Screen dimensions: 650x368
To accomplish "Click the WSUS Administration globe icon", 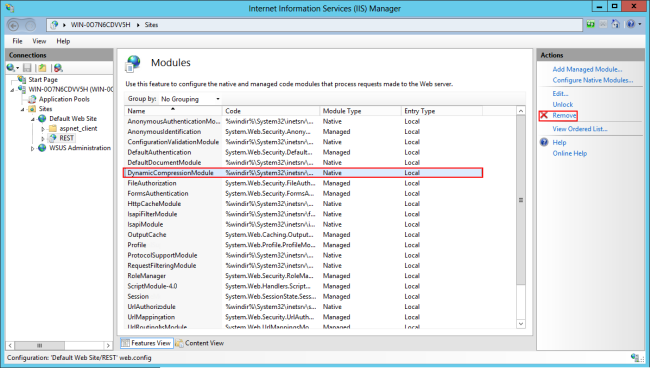I will [x=42, y=148].
